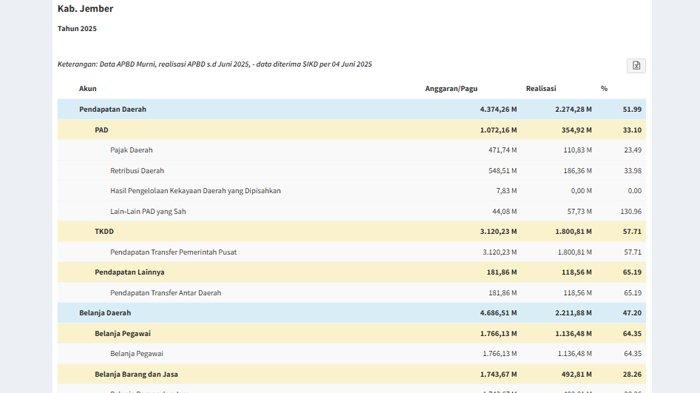Click the Excel export icon
700x393 pixels.
(x=636, y=66)
